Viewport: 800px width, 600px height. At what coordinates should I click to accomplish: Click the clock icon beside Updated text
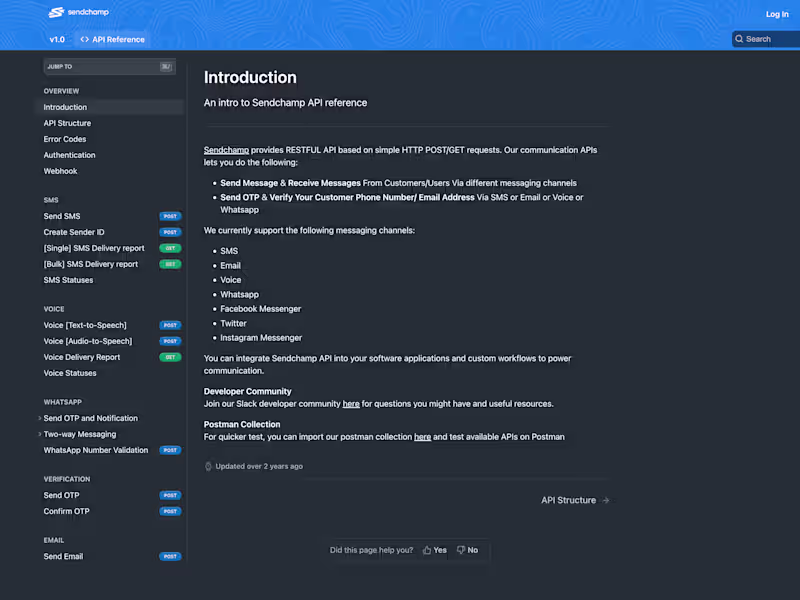[x=209, y=466]
